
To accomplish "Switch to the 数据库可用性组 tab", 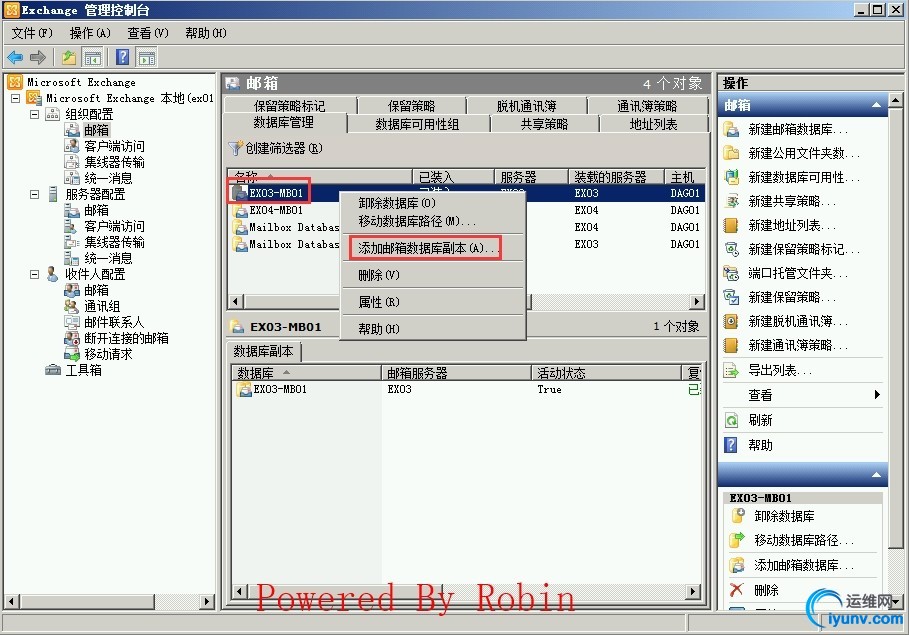I will [417, 124].
